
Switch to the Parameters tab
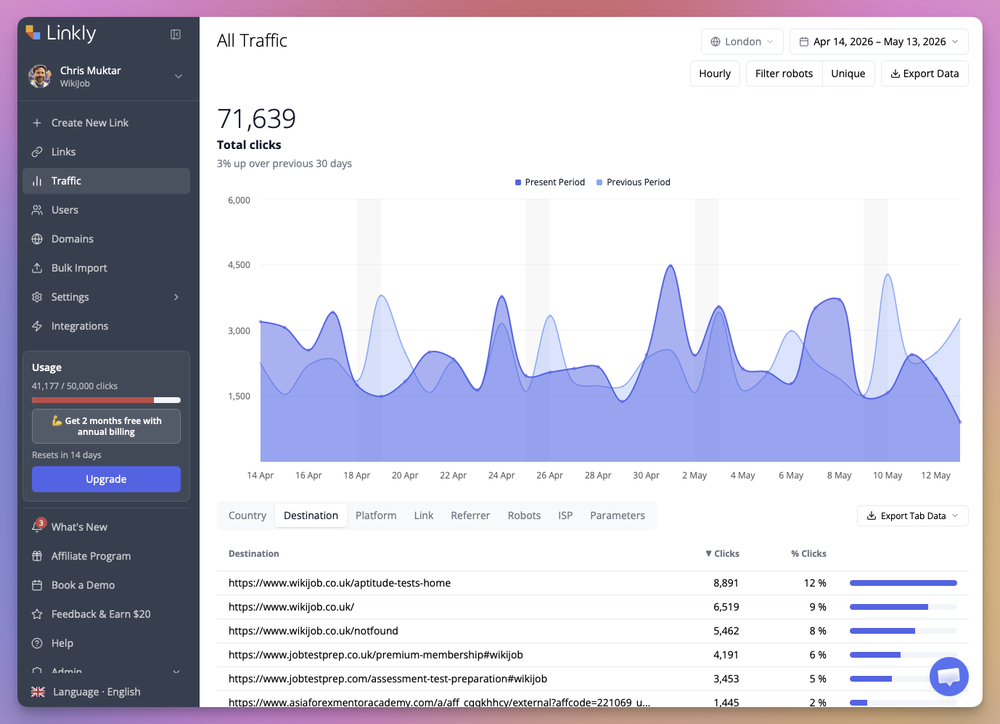tap(617, 515)
